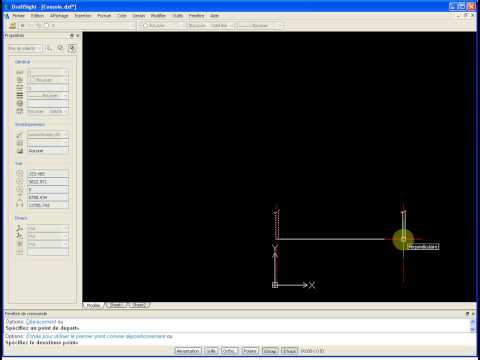
Task: Pin the Properties panel
Action: coord(72,35)
